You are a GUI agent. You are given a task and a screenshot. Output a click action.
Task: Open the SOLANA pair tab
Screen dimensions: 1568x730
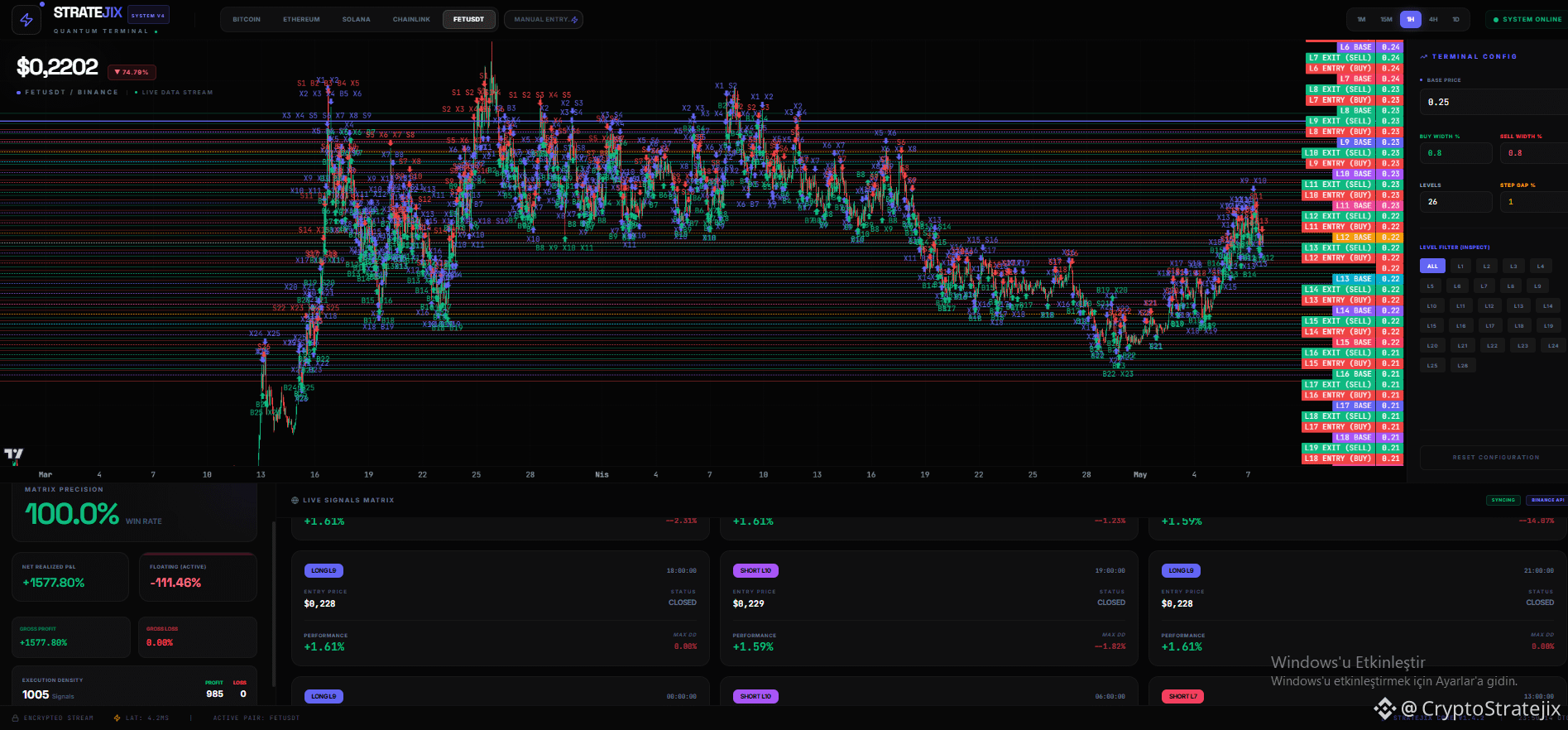[357, 19]
